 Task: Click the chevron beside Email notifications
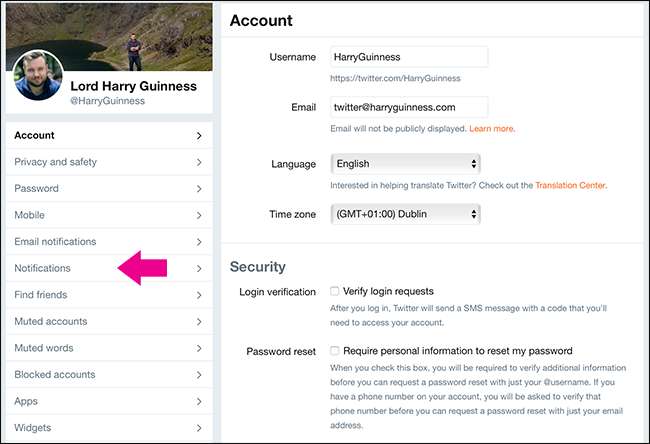tap(199, 242)
